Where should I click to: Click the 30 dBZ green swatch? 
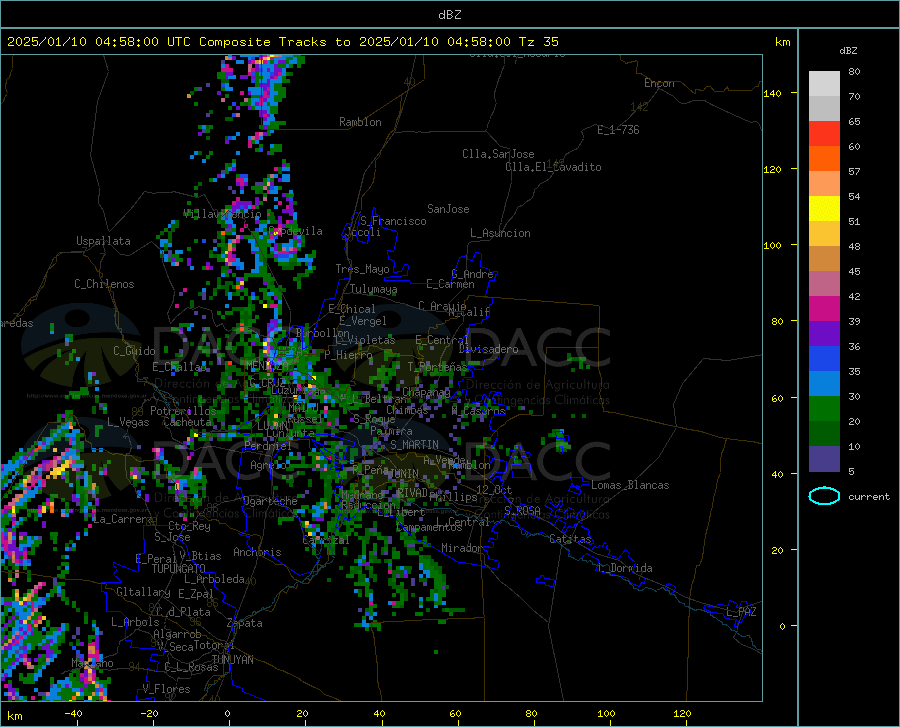click(824, 409)
